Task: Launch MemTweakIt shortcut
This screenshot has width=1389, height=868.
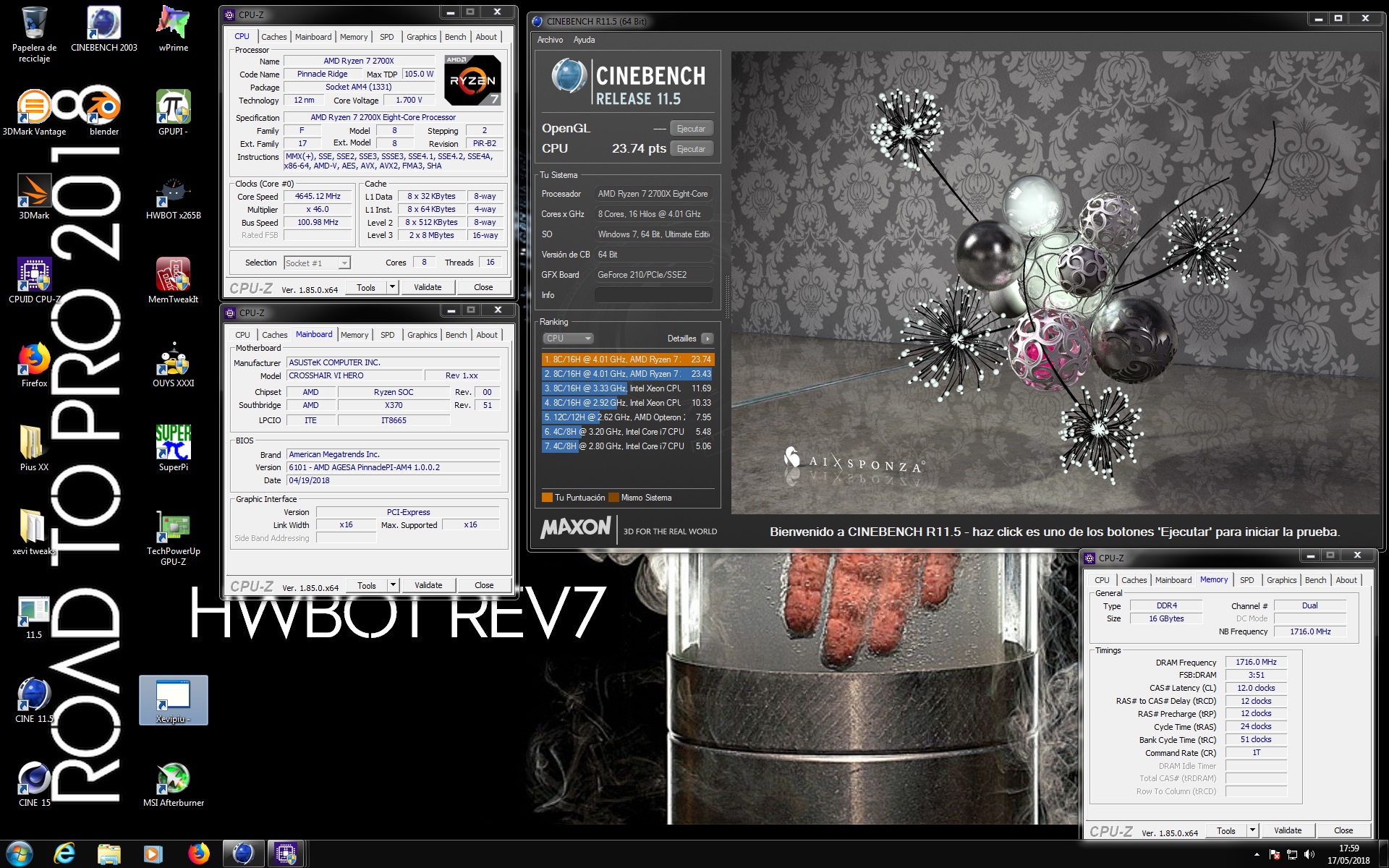Action: click(174, 280)
